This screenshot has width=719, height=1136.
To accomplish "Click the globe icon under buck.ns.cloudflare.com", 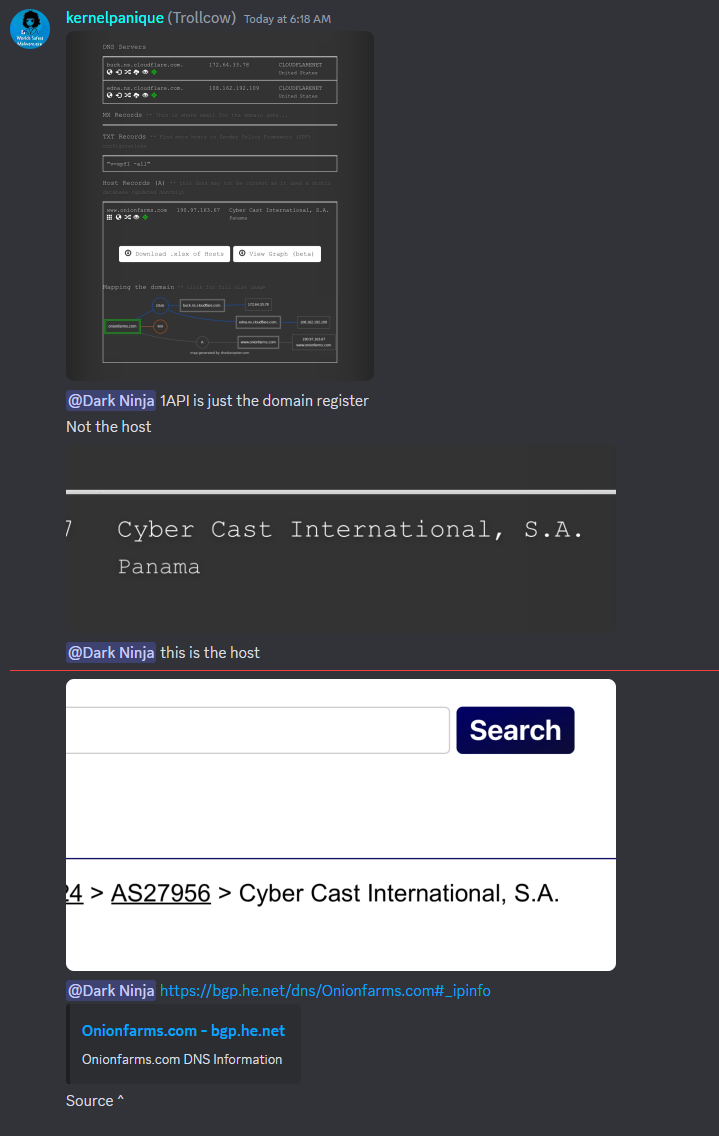I will click(109, 72).
